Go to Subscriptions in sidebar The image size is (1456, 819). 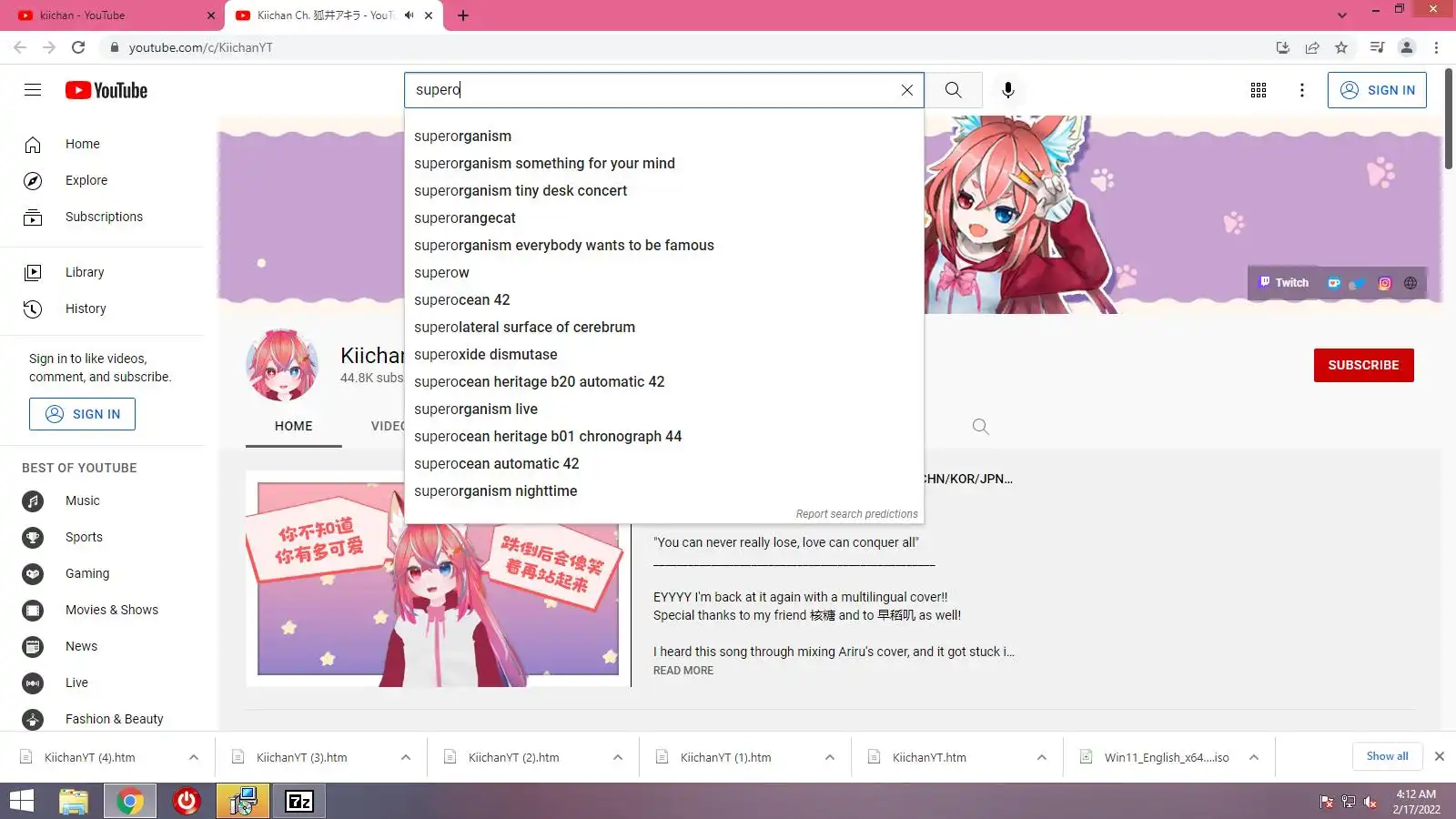coord(102,217)
